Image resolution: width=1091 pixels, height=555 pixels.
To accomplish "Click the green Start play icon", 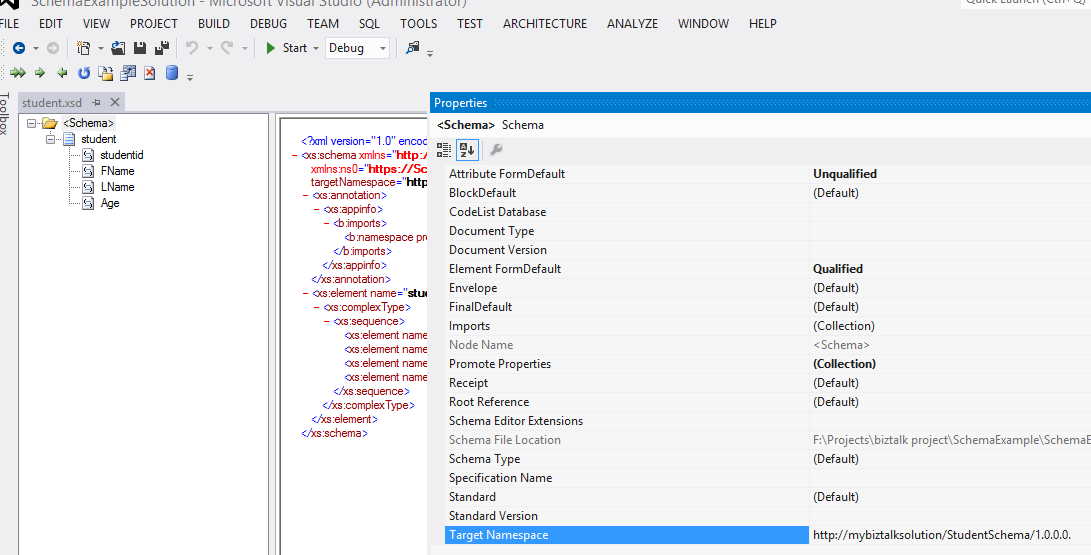I will pyautogui.click(x=271, y=48).
